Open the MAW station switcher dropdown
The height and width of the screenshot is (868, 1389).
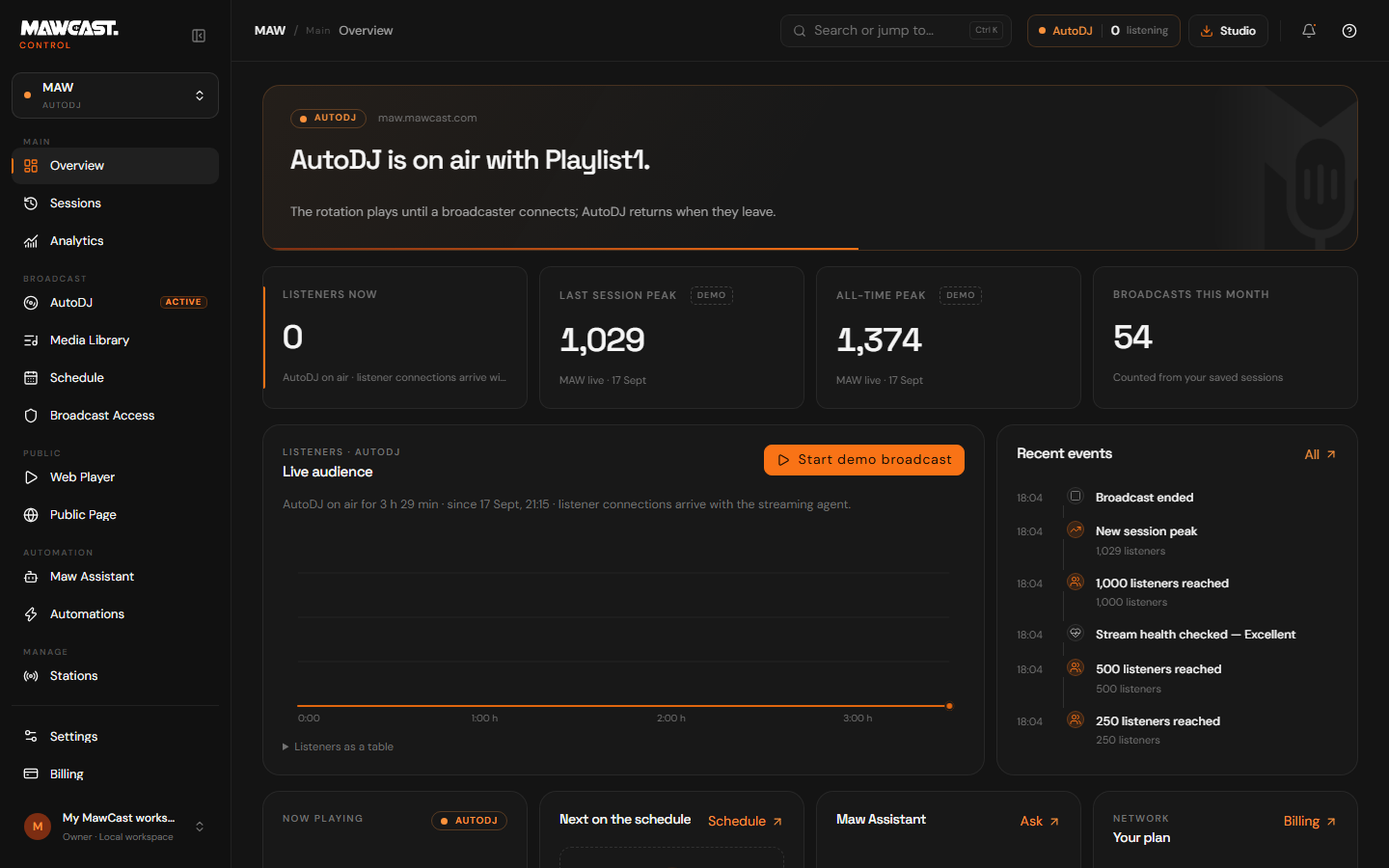115,95
